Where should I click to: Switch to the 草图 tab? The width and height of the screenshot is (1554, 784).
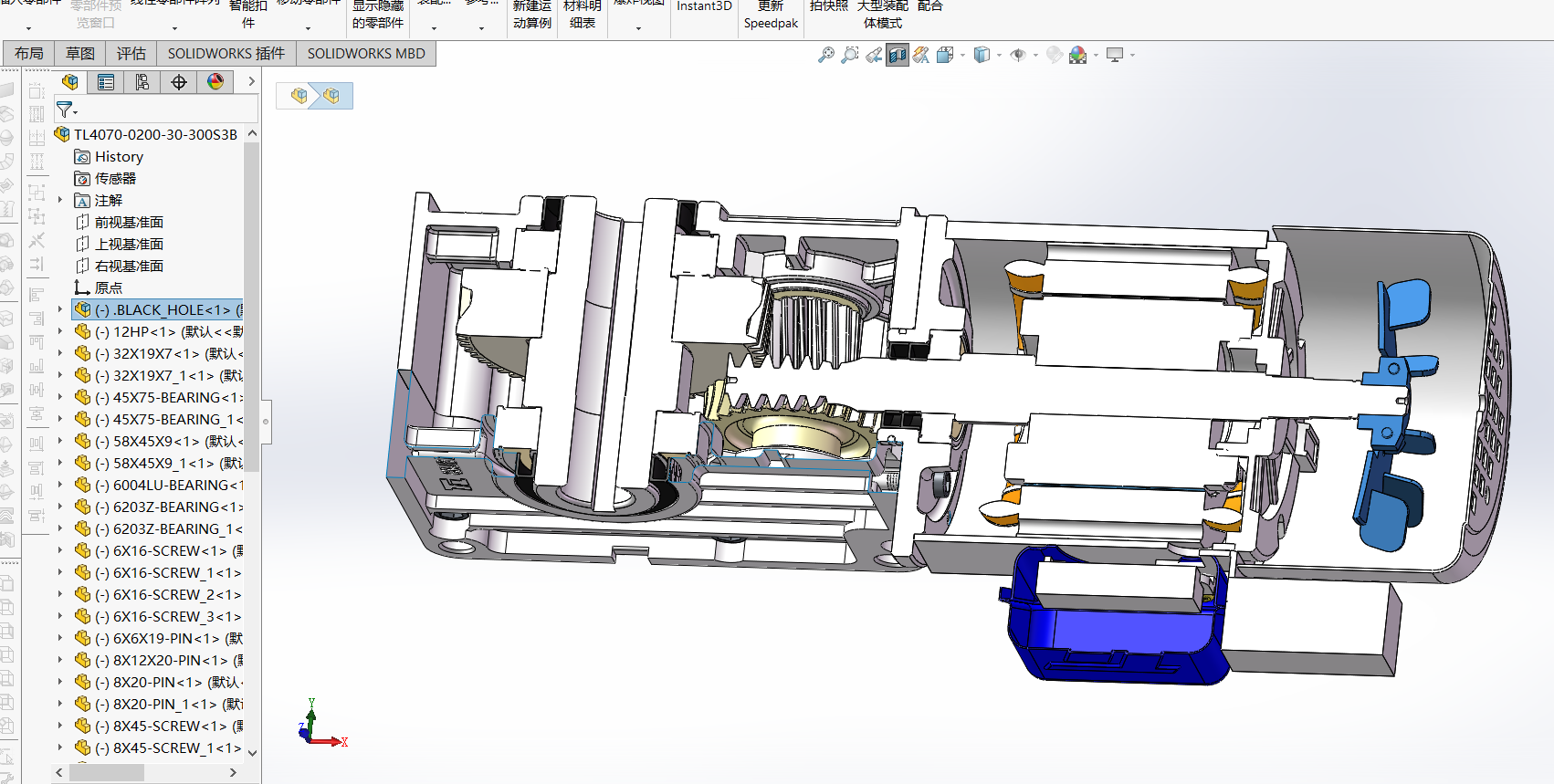pyautogui.click(x=80, y=54)
